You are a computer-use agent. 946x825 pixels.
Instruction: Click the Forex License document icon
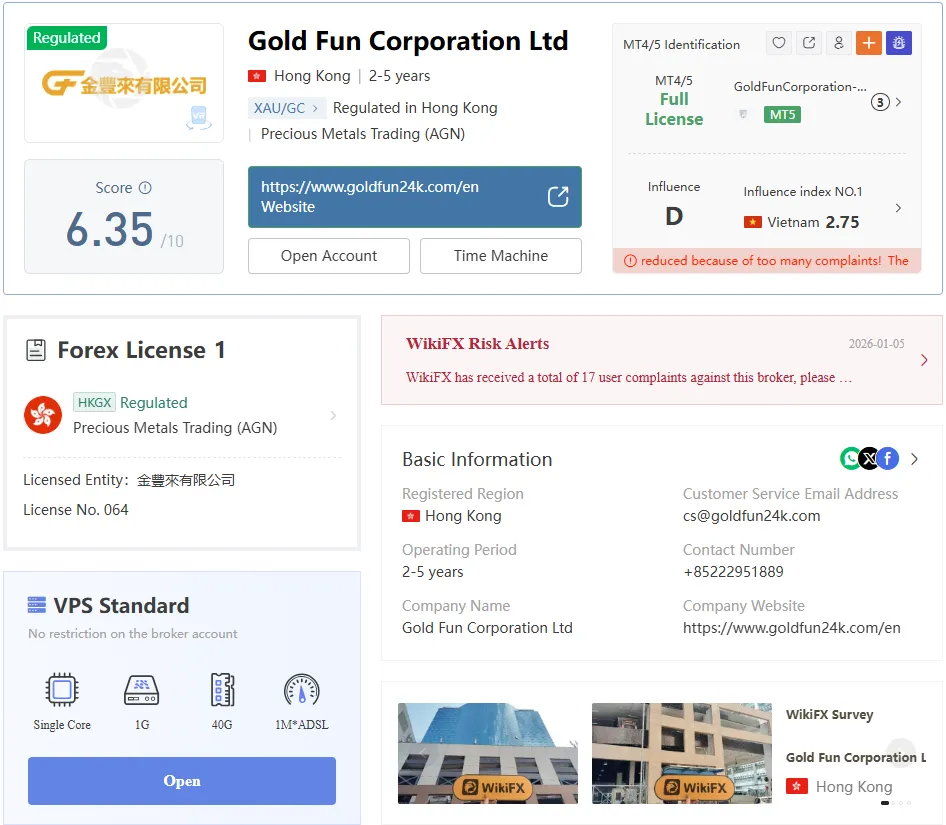pyautogui.click(x=36, y=350)
